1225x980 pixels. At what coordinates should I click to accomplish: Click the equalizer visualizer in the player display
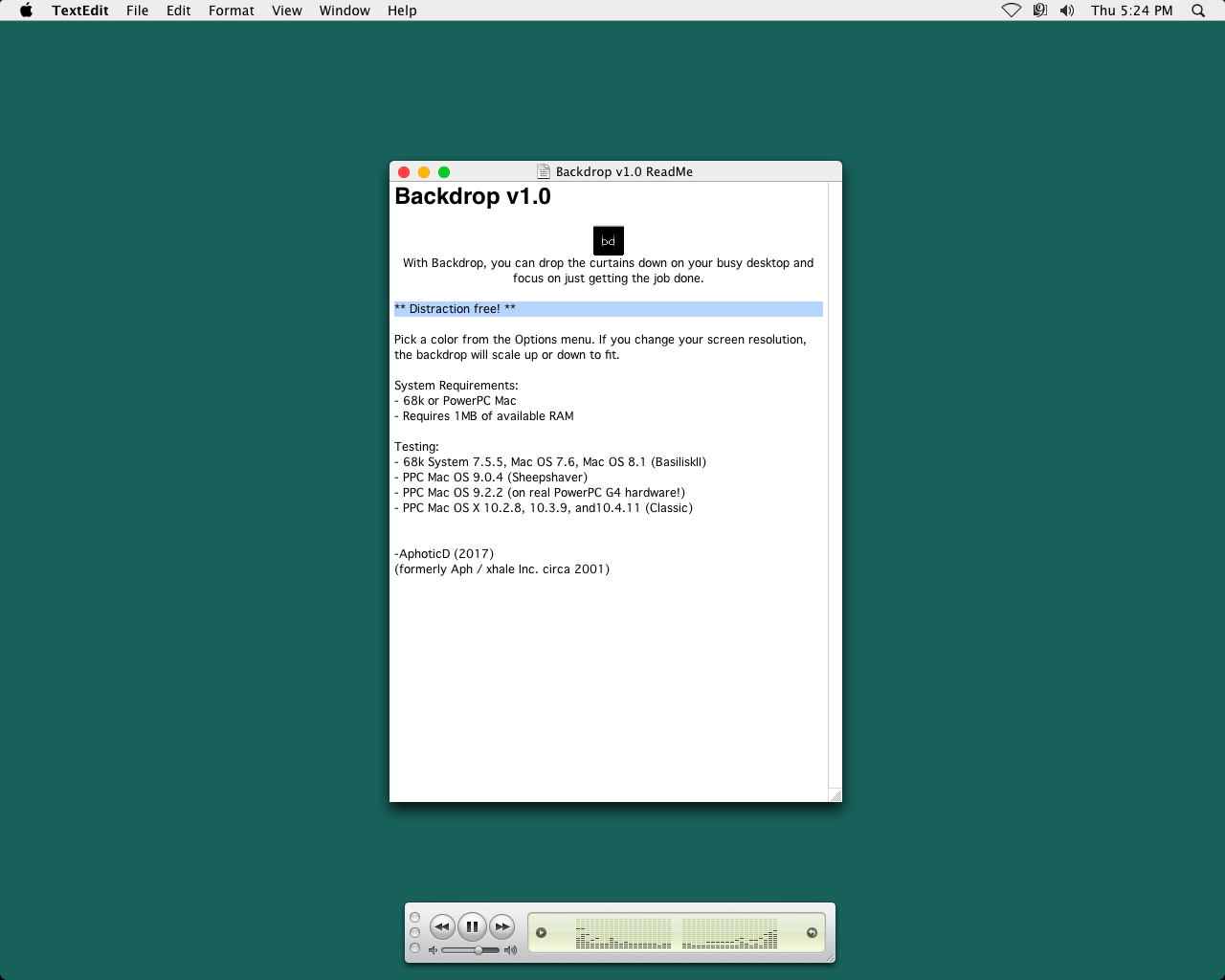tap(677, 933)
